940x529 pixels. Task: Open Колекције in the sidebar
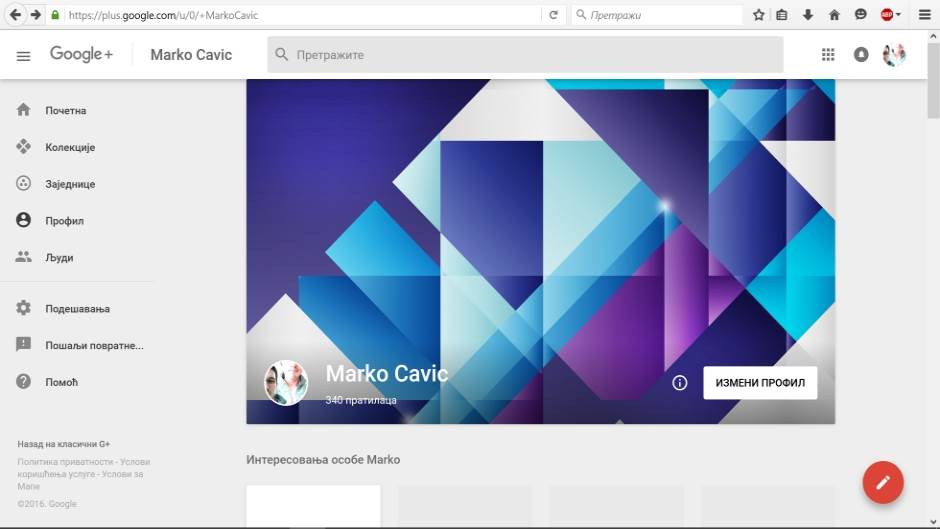click(x=69, y=148)
